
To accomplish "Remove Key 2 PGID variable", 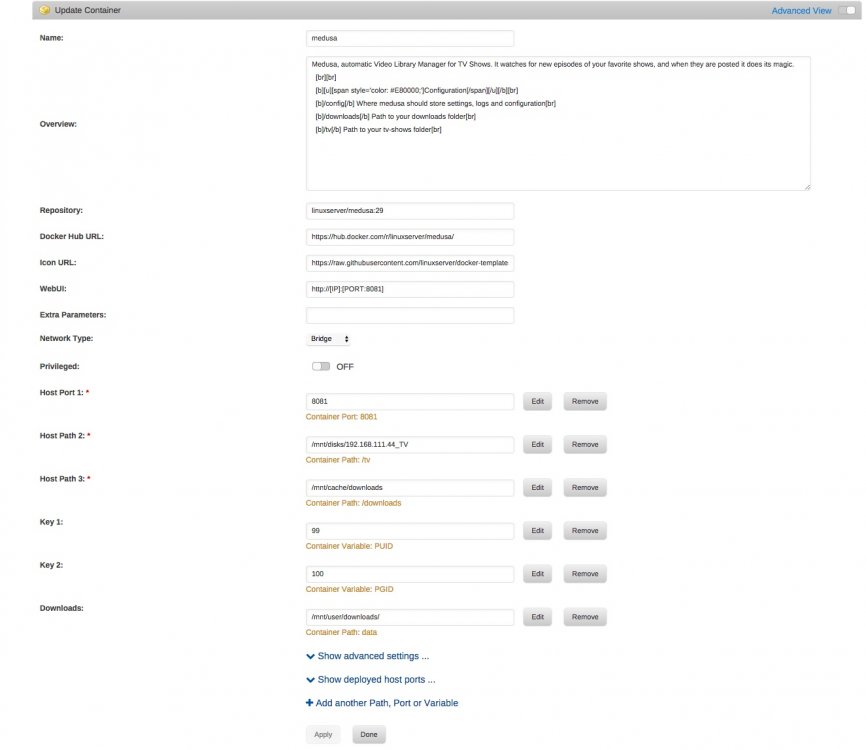I will pos(585,574).
